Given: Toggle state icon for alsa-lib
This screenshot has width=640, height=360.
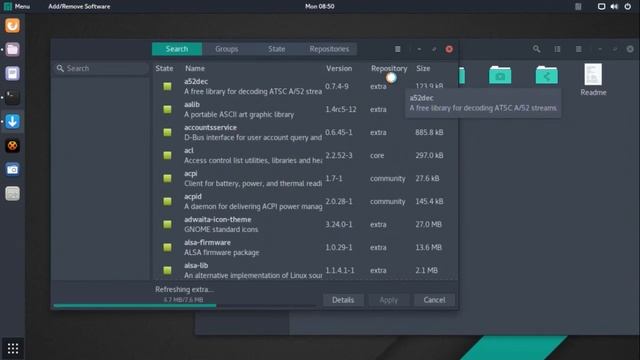Looking at the screenshot, I should point(167,270).
